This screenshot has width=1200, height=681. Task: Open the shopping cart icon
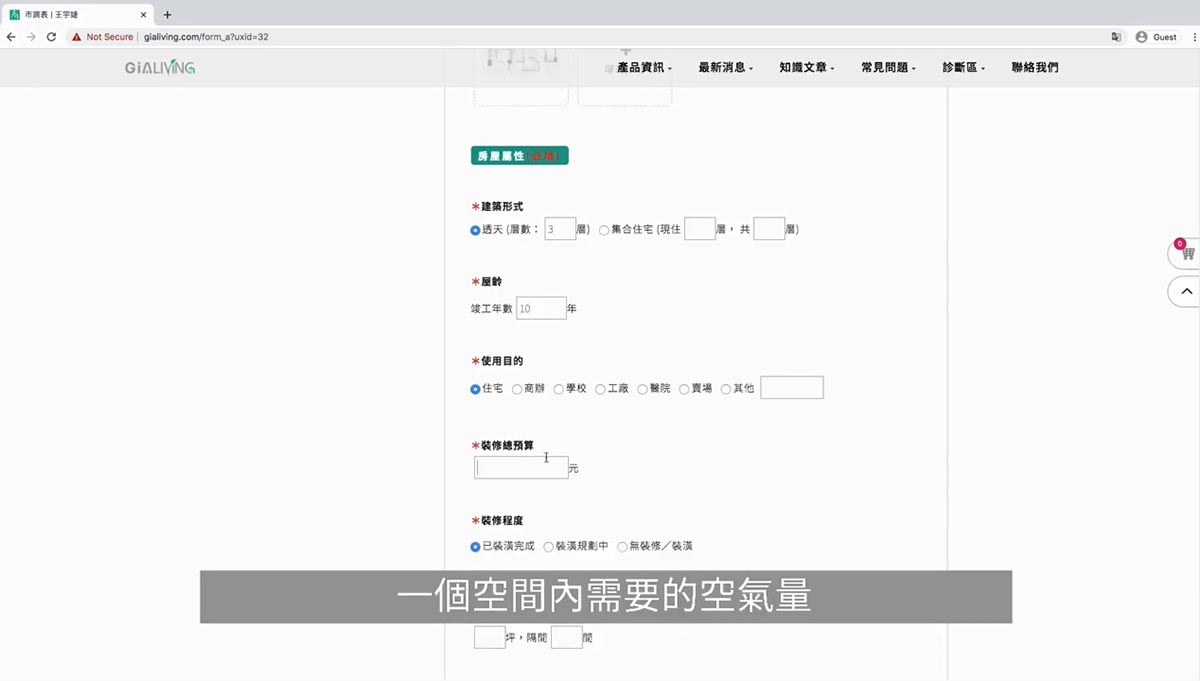(1186, 253)
